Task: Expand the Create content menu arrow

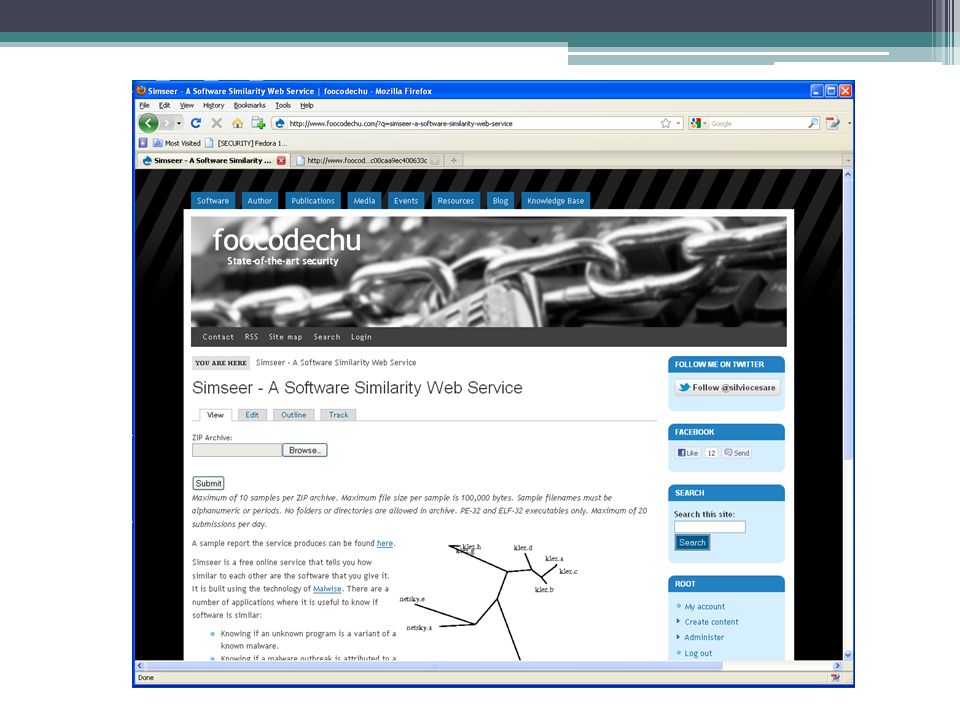Action: (x=678, y=621)
